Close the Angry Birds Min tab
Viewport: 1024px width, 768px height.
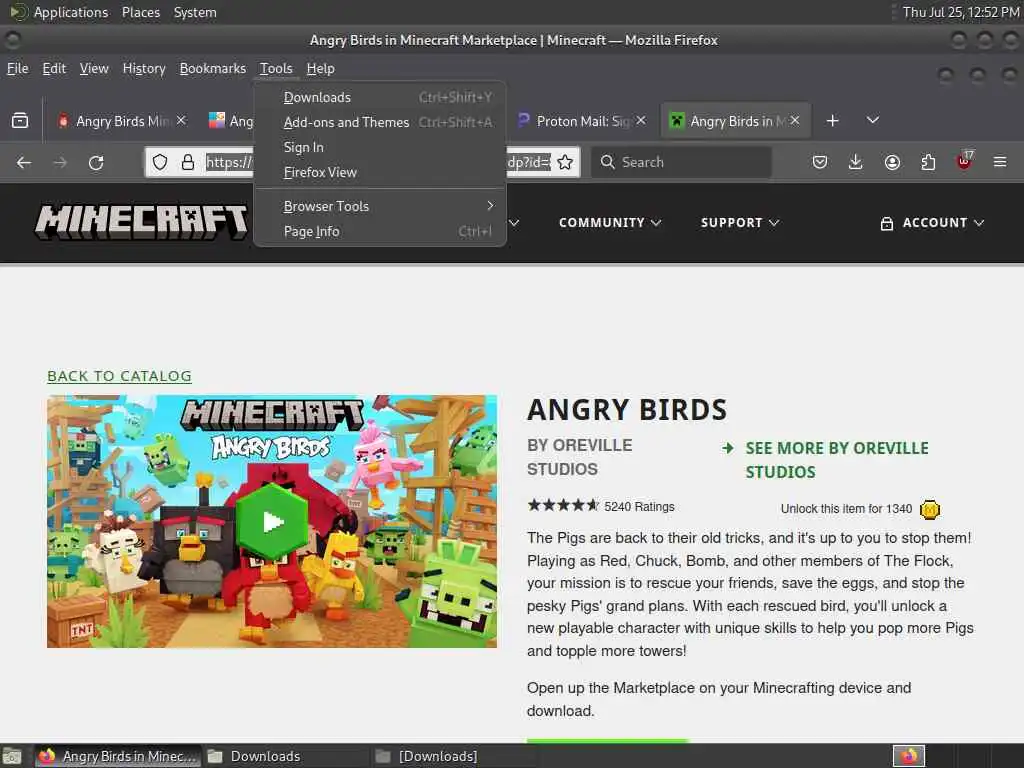182,120
